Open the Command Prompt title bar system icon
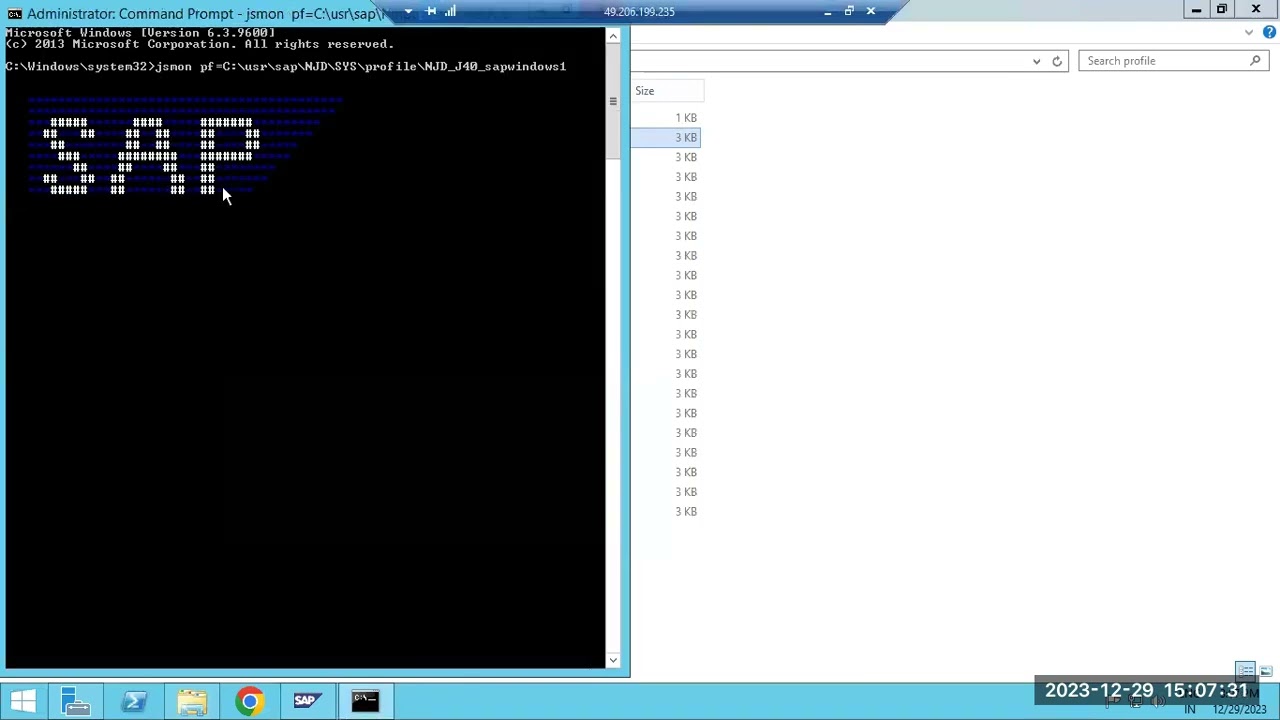The height and width of the screenshot is (720, 1280). (14, 13)
